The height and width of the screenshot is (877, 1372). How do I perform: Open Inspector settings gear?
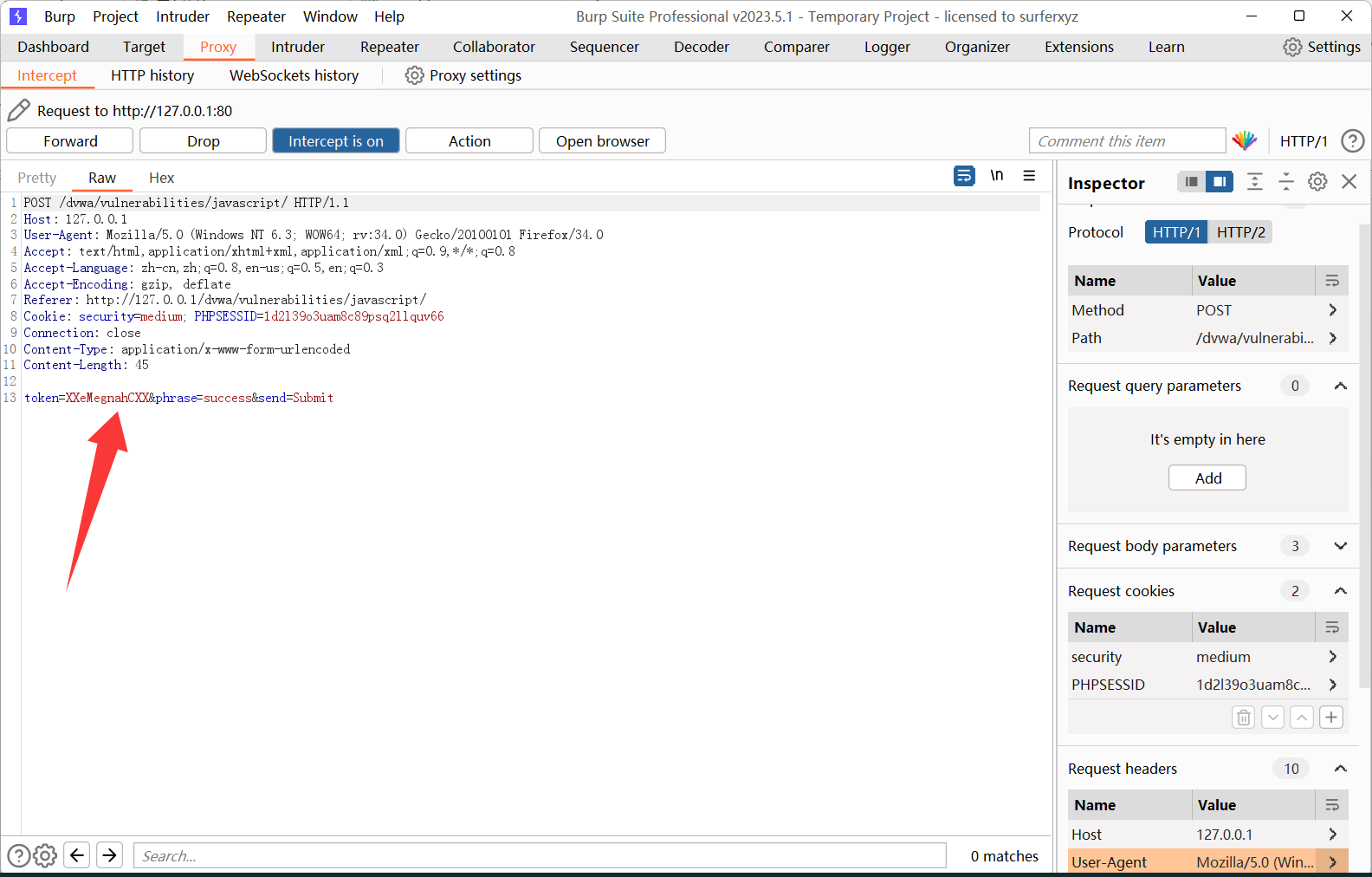click(1317, 181)
